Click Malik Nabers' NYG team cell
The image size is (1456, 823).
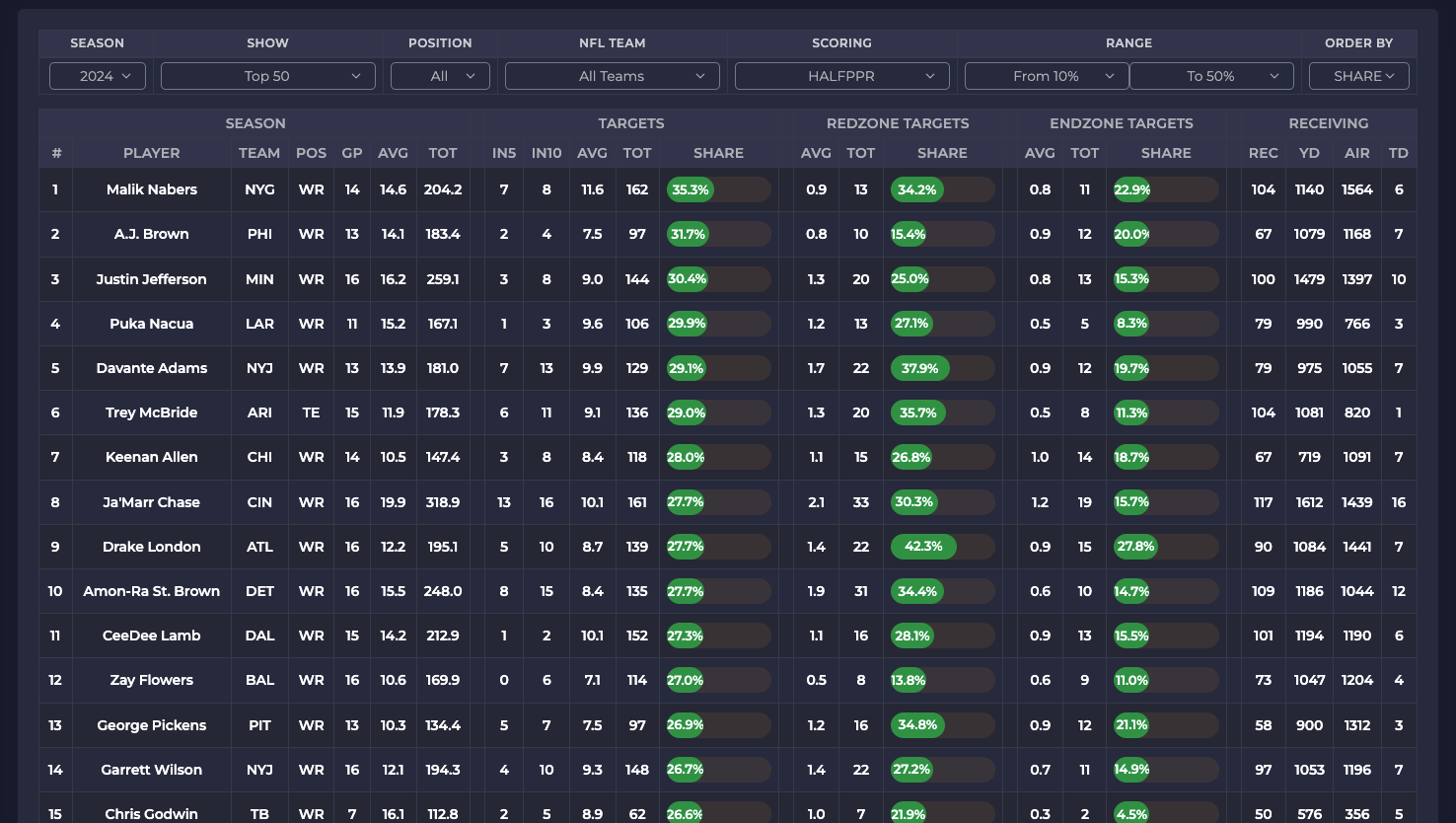(259, 189)
